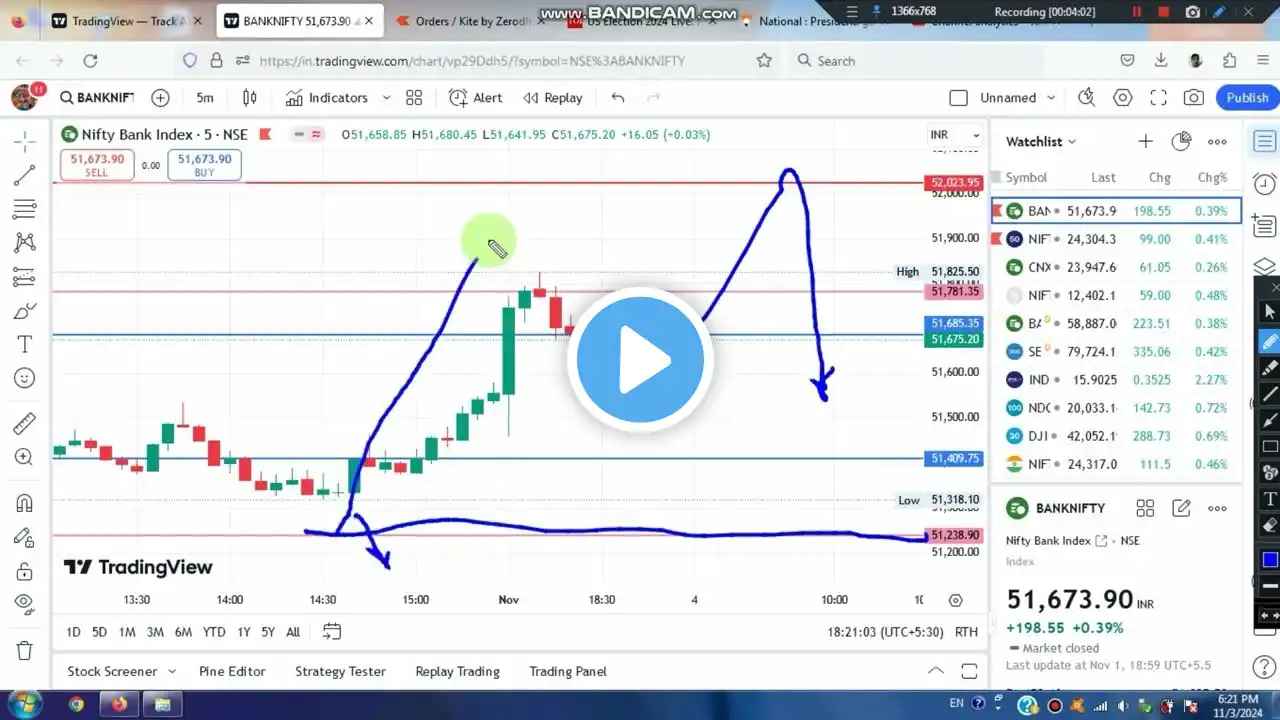Open the Trading Panel tab

pyautogui.click(x=568, y=671)
